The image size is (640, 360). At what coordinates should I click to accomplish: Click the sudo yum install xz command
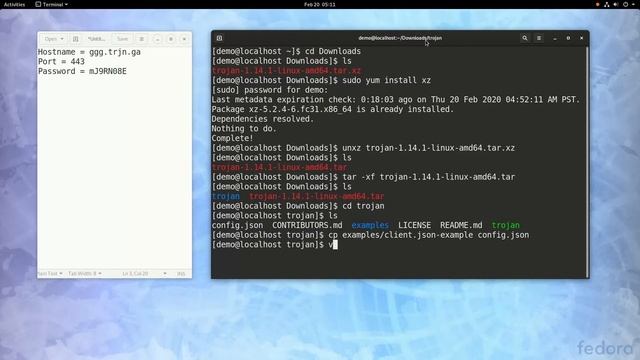[x=387, y=80]
